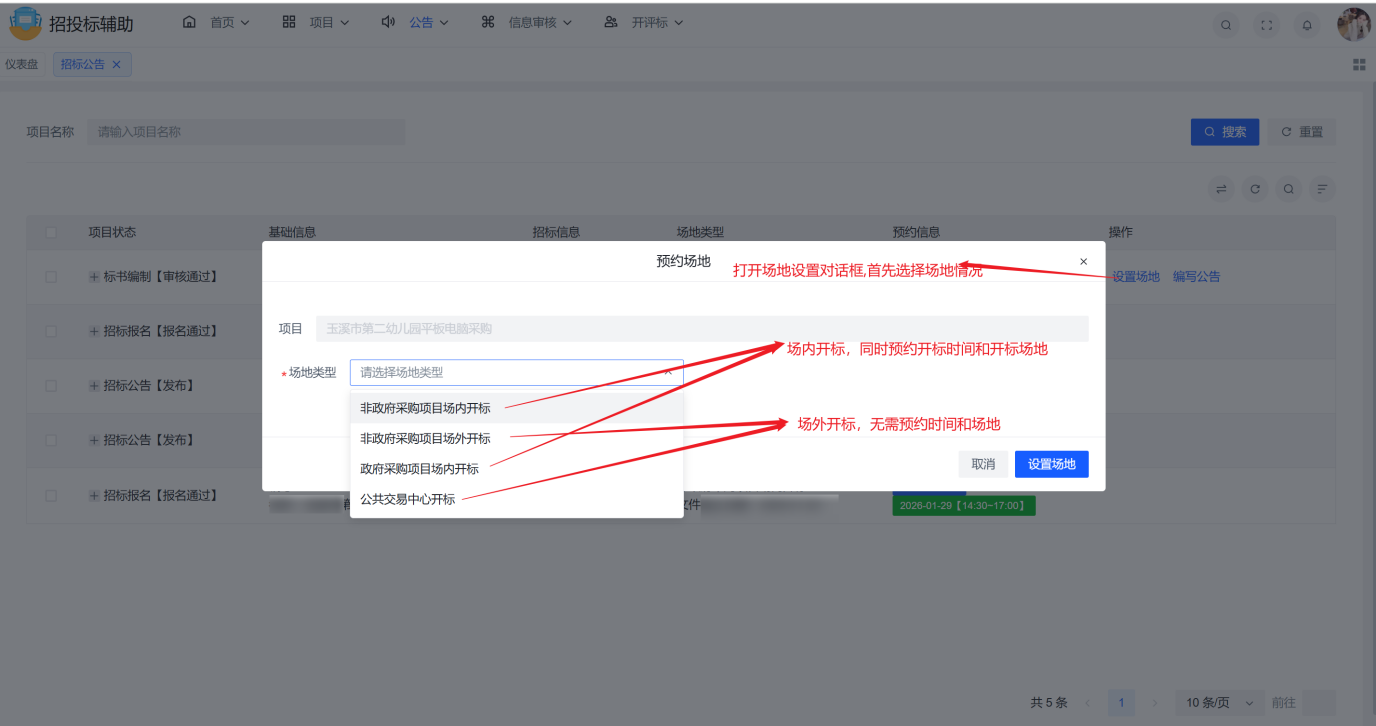Open the global search magnifier icon

[x=1226, y=24]
